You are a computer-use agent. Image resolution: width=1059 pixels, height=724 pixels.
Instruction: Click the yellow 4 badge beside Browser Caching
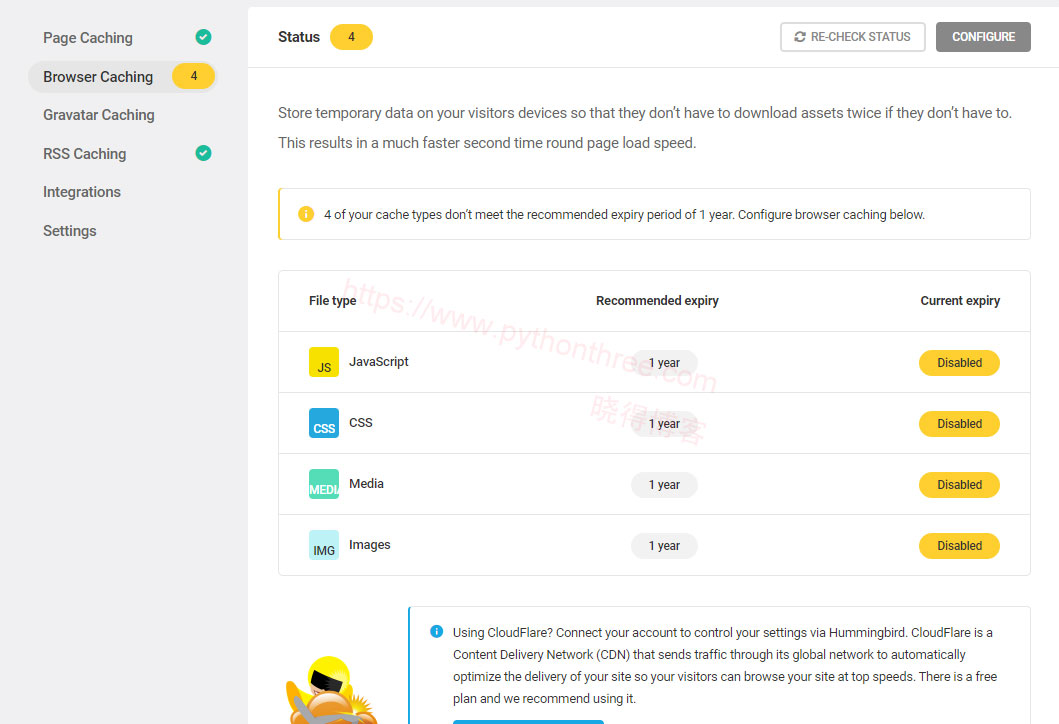point(194,76)
